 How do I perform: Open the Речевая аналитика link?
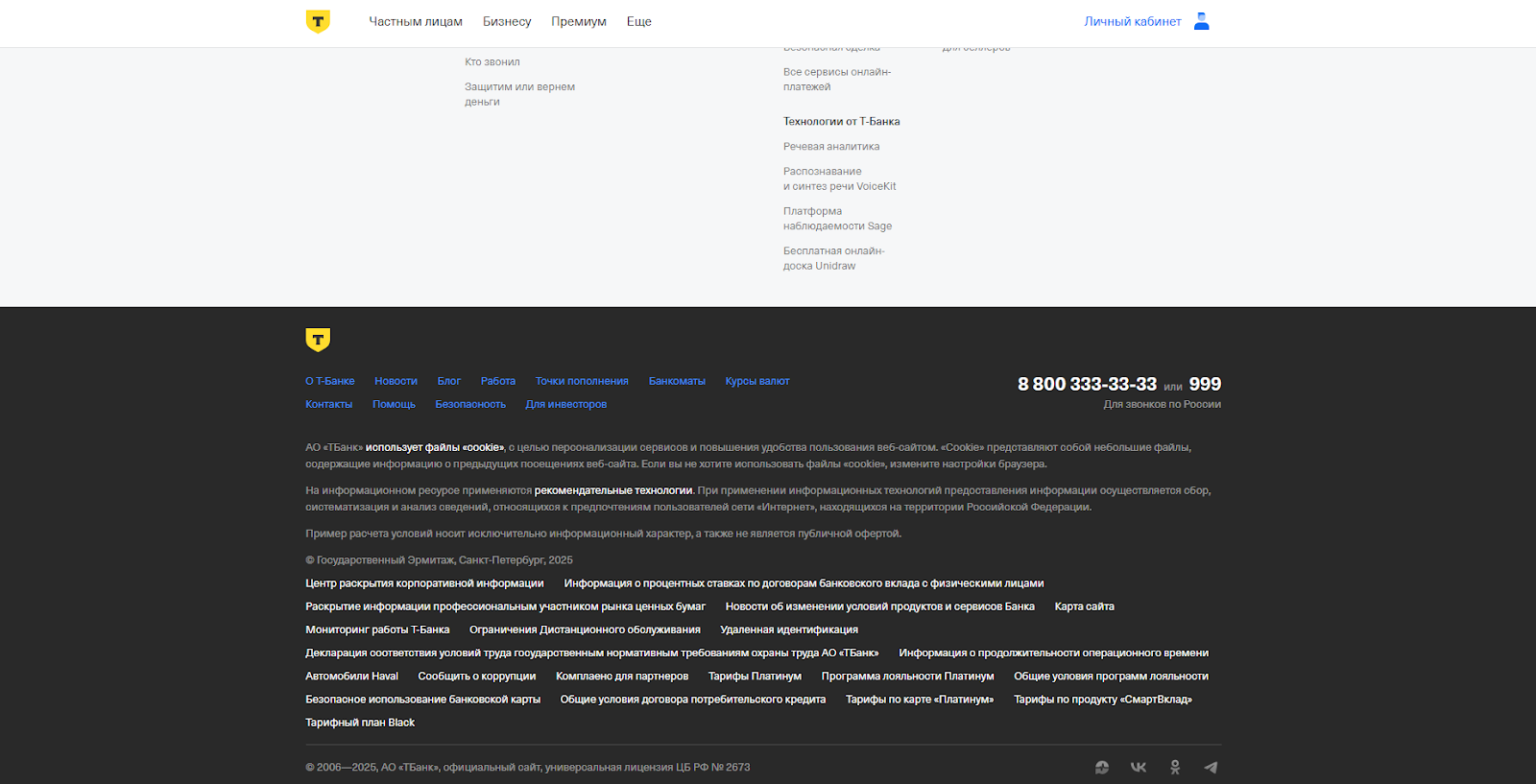coord(831,146)
